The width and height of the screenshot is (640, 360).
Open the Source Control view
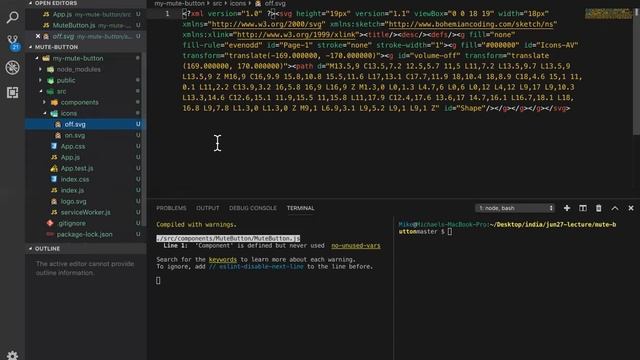12,42
